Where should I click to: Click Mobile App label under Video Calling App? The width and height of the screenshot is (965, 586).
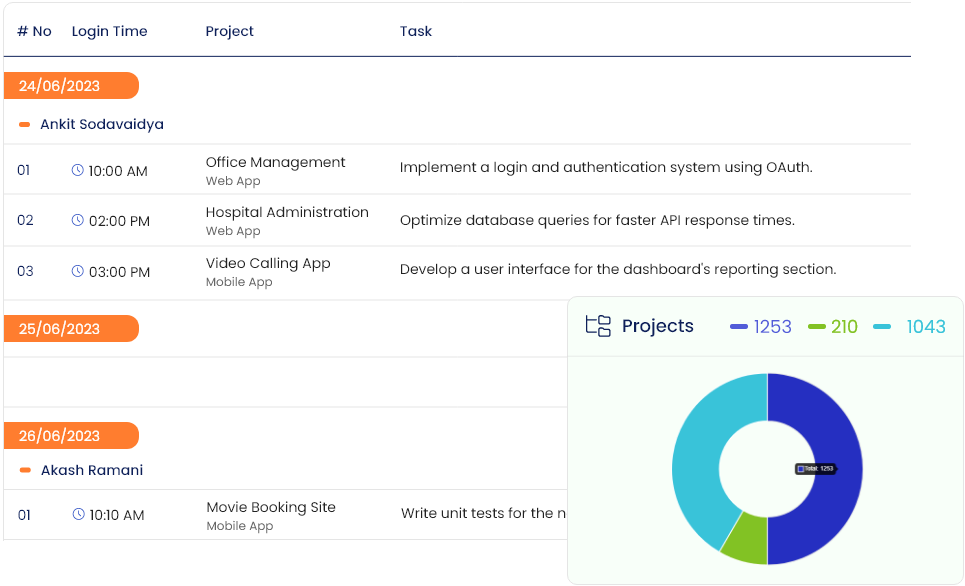(x=239, y=282)
